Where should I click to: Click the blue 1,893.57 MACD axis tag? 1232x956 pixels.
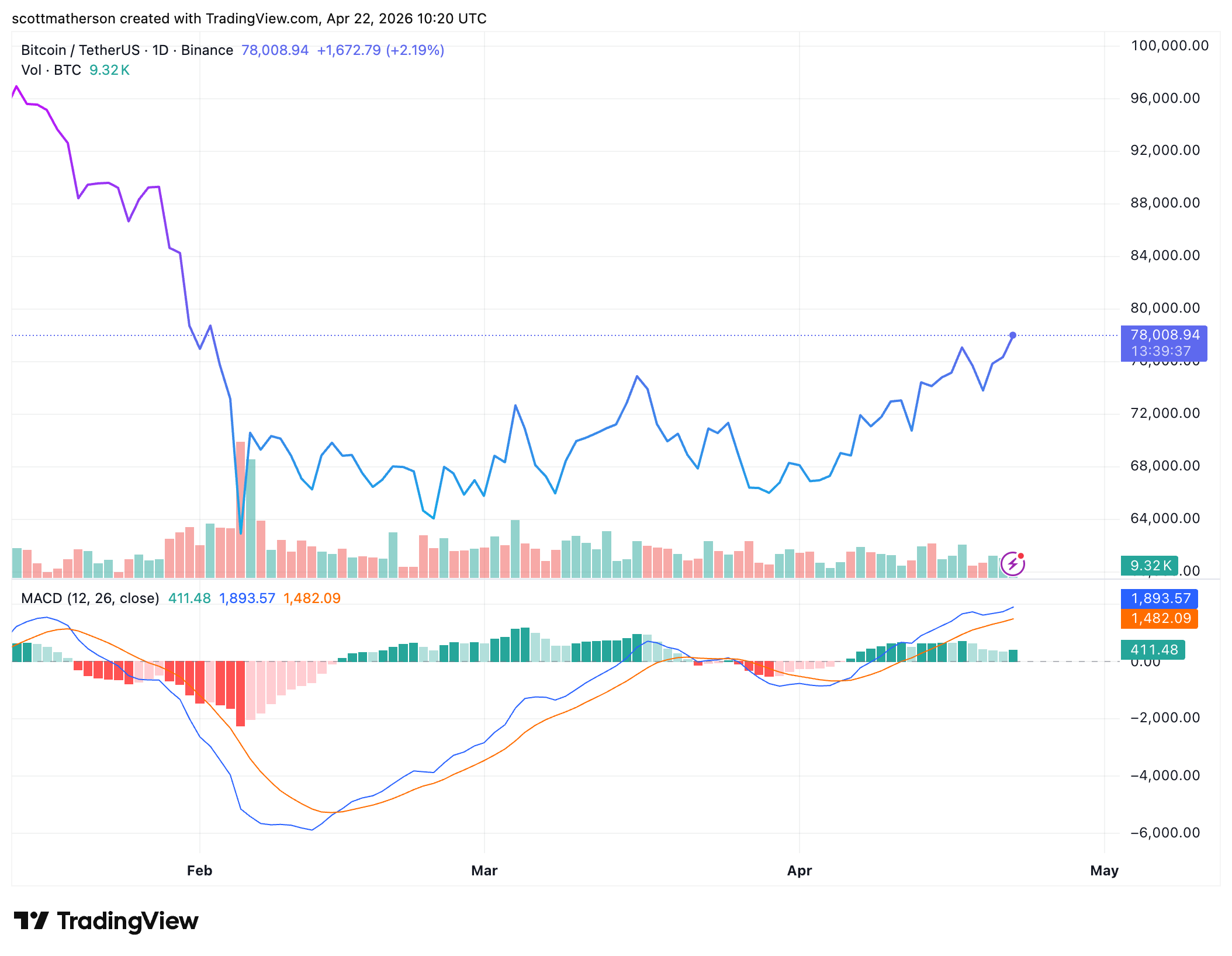pyautogui.click(x=1160, y=598)
